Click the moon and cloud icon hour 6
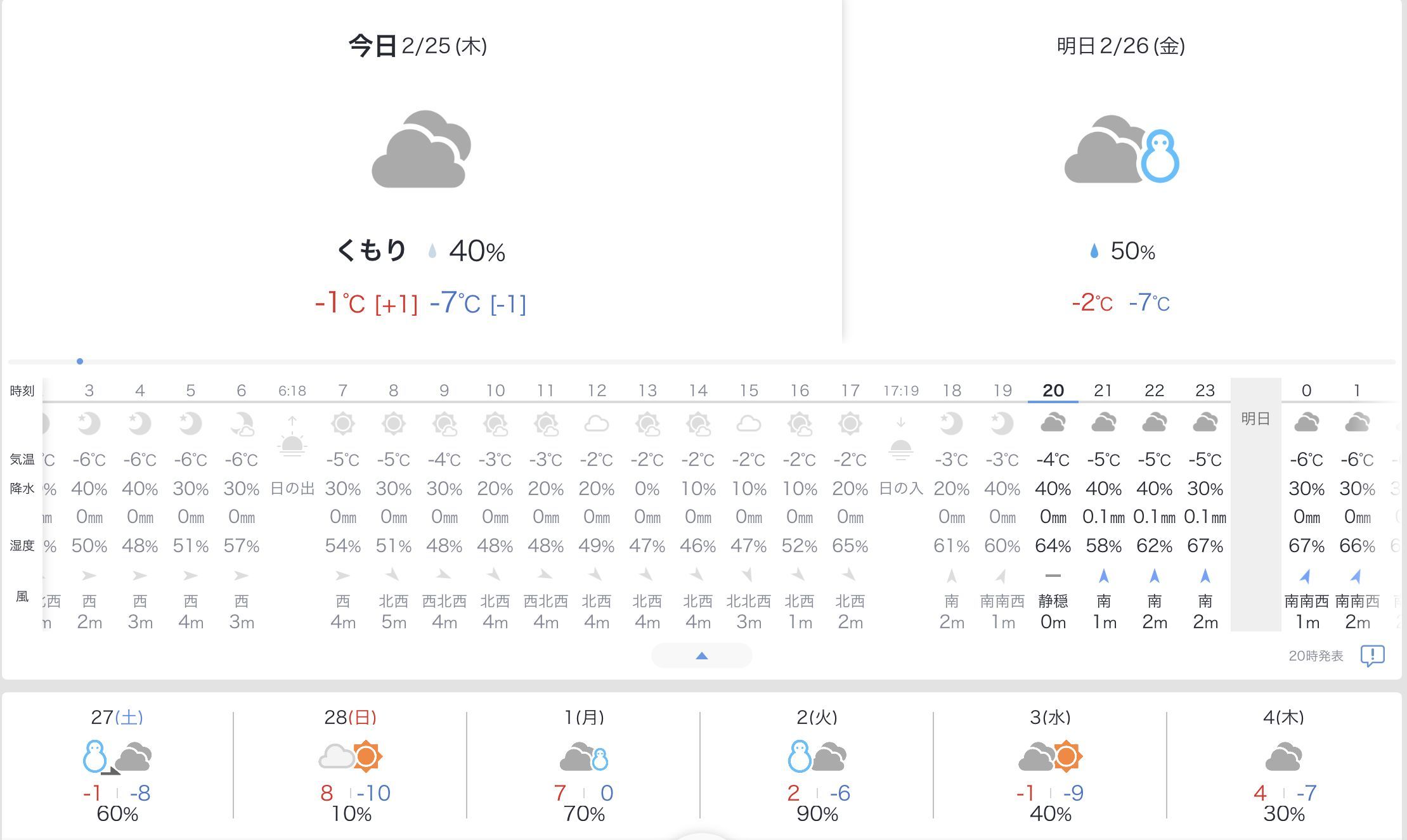The width and height of the screenshot is (1407, 840). click(242, 423)
